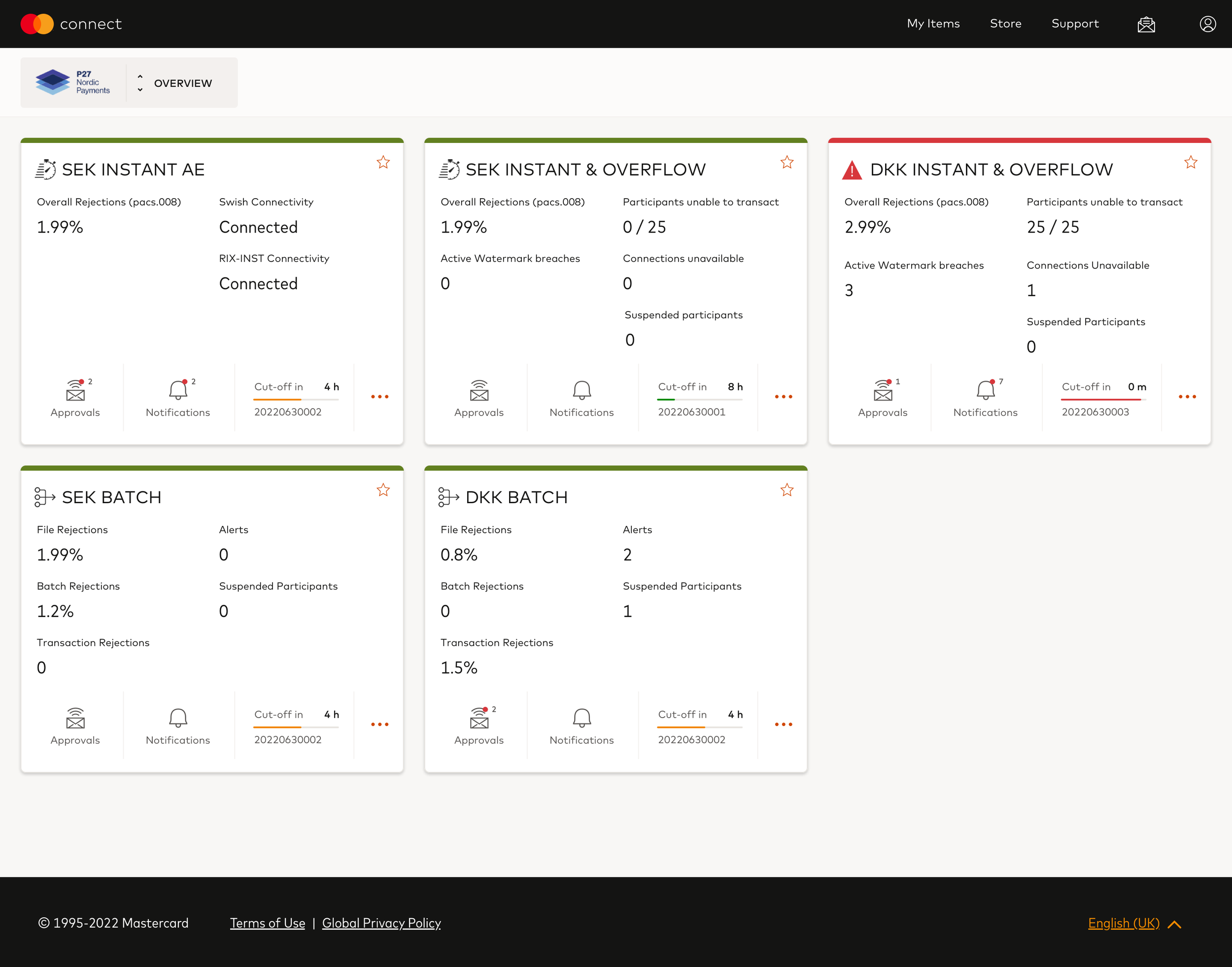
Task: Click the DKK BATCH flow icon
Action: tap(448, 497)
